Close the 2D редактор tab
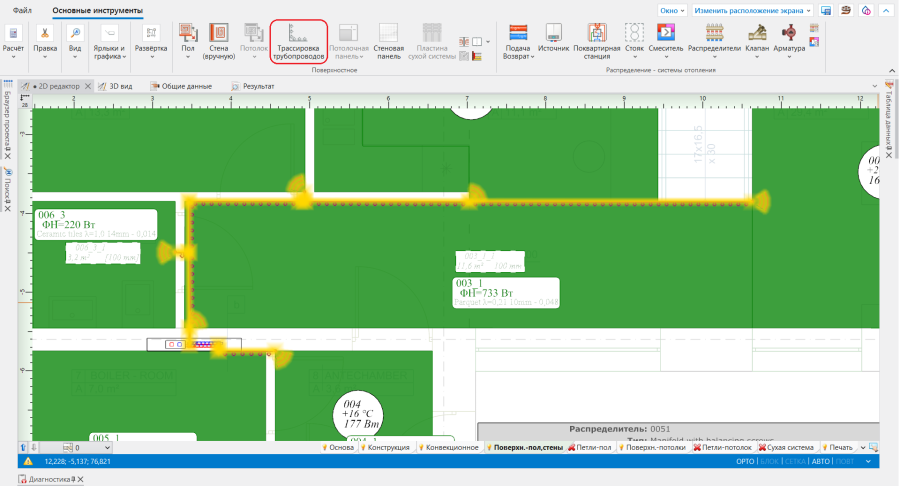900x486 pixels. (x=88, y=86)
